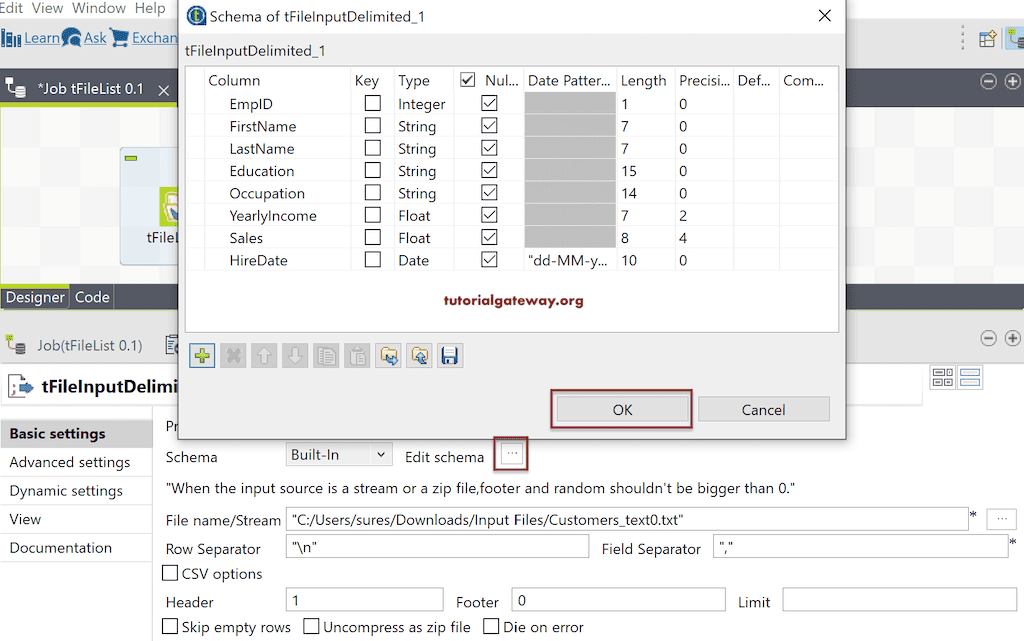Collapse the job canvas panel with the minus control
The image size is (1024, 641).
(989, 82)
